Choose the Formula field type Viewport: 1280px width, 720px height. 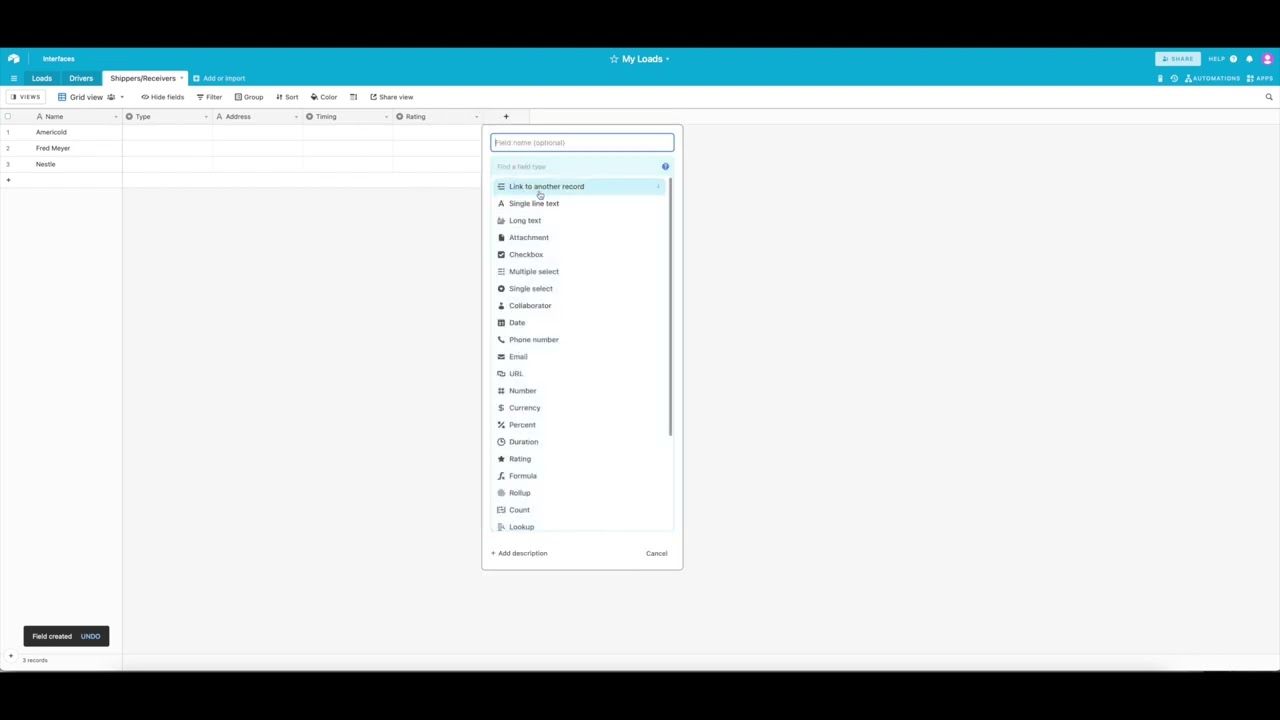(578, 476)
